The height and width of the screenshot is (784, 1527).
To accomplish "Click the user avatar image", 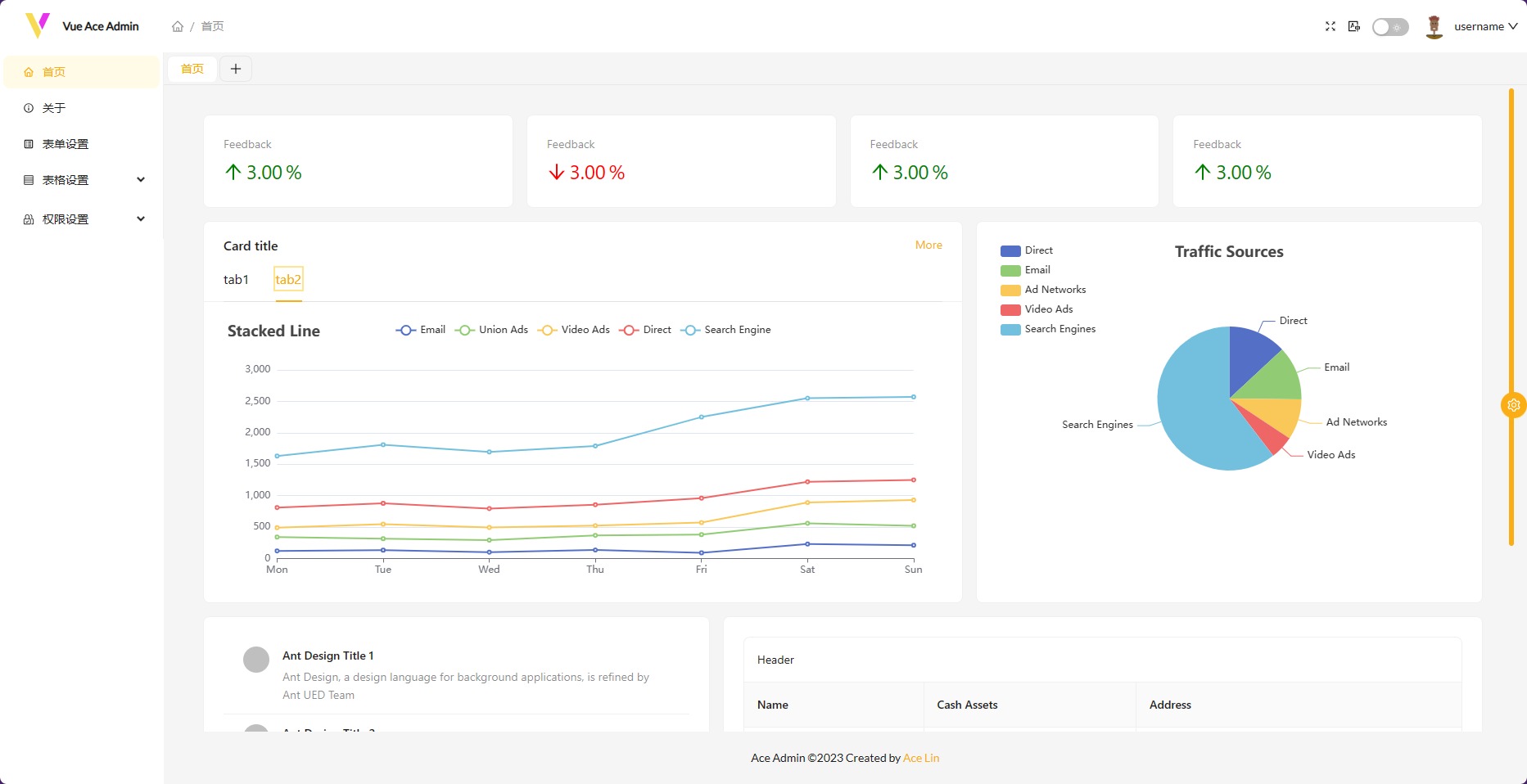I will [x=1434, y=27].
